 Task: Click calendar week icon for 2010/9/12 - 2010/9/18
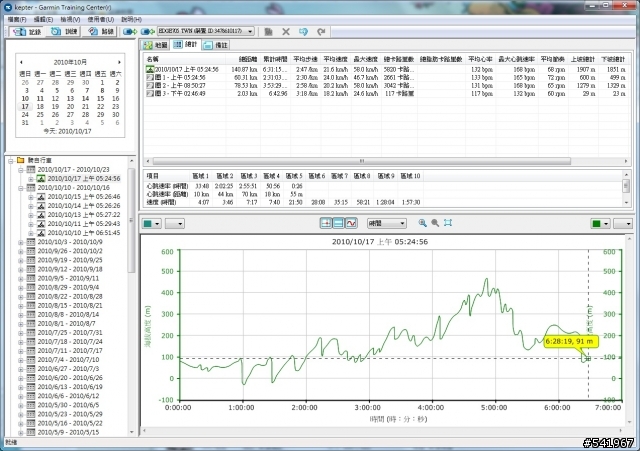(31, 269)
